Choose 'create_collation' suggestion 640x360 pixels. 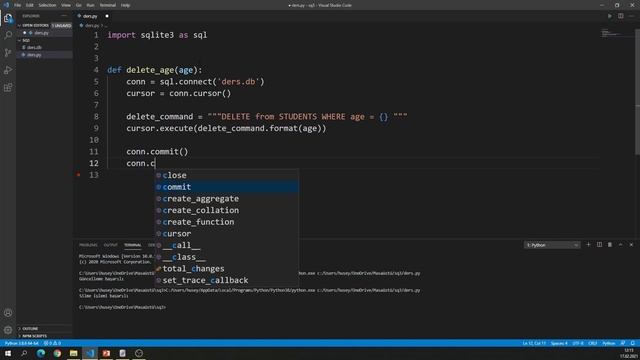227,210
